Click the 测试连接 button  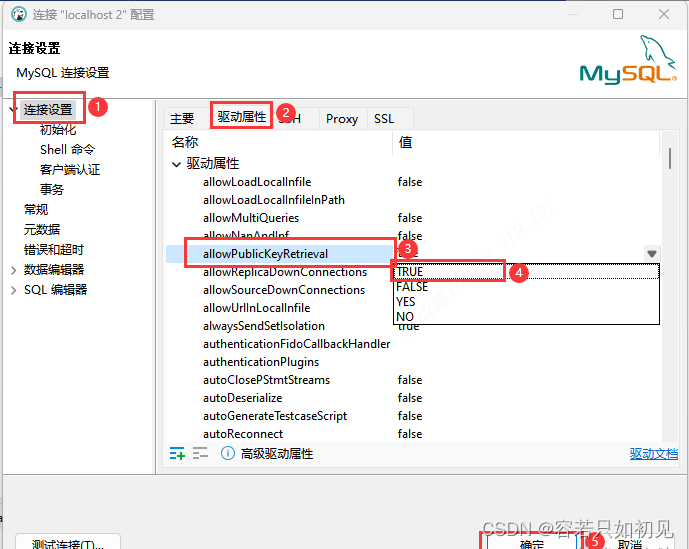click(x=68, y=542)
